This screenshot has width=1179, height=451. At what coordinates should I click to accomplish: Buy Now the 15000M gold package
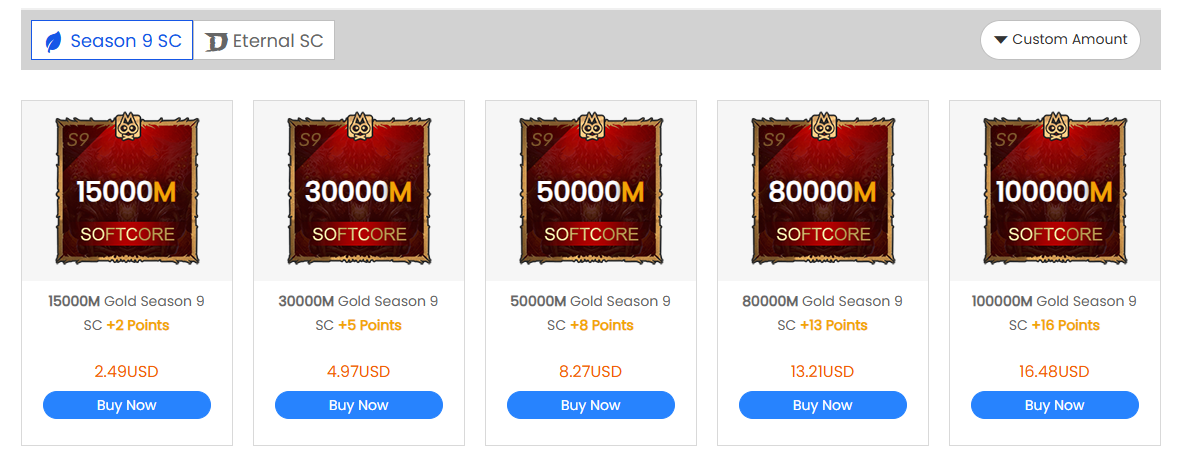(x=127, y=405)
